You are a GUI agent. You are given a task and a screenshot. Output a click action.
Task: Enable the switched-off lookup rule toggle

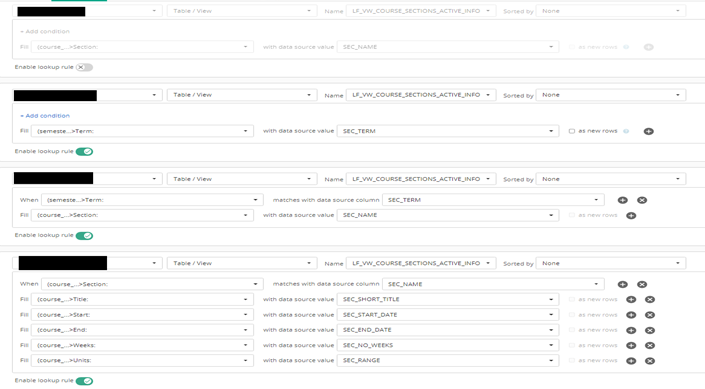tap(84, 67)
